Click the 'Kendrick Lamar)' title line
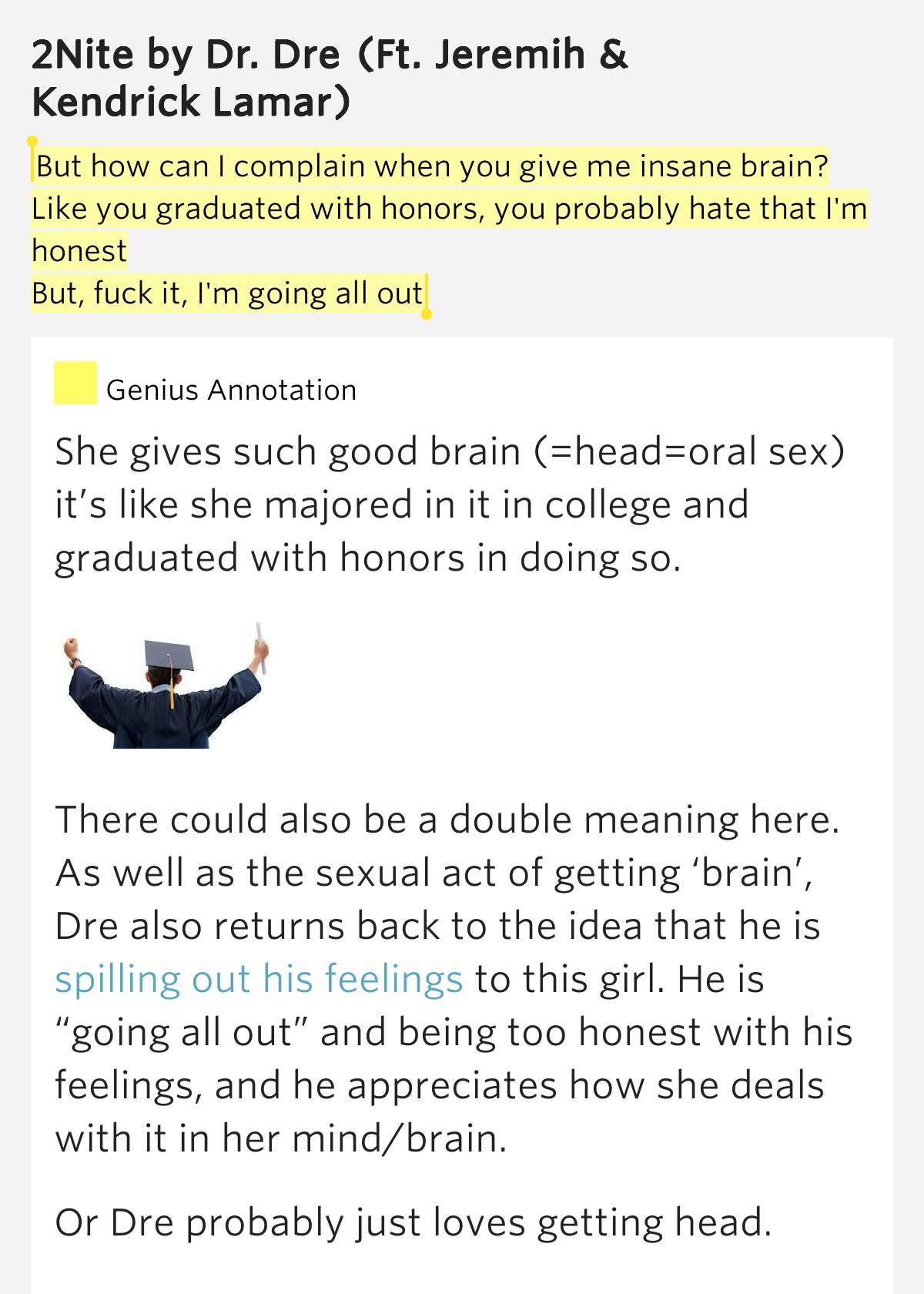This screenshot has width=924, height=1294. (x=191, y=102)
